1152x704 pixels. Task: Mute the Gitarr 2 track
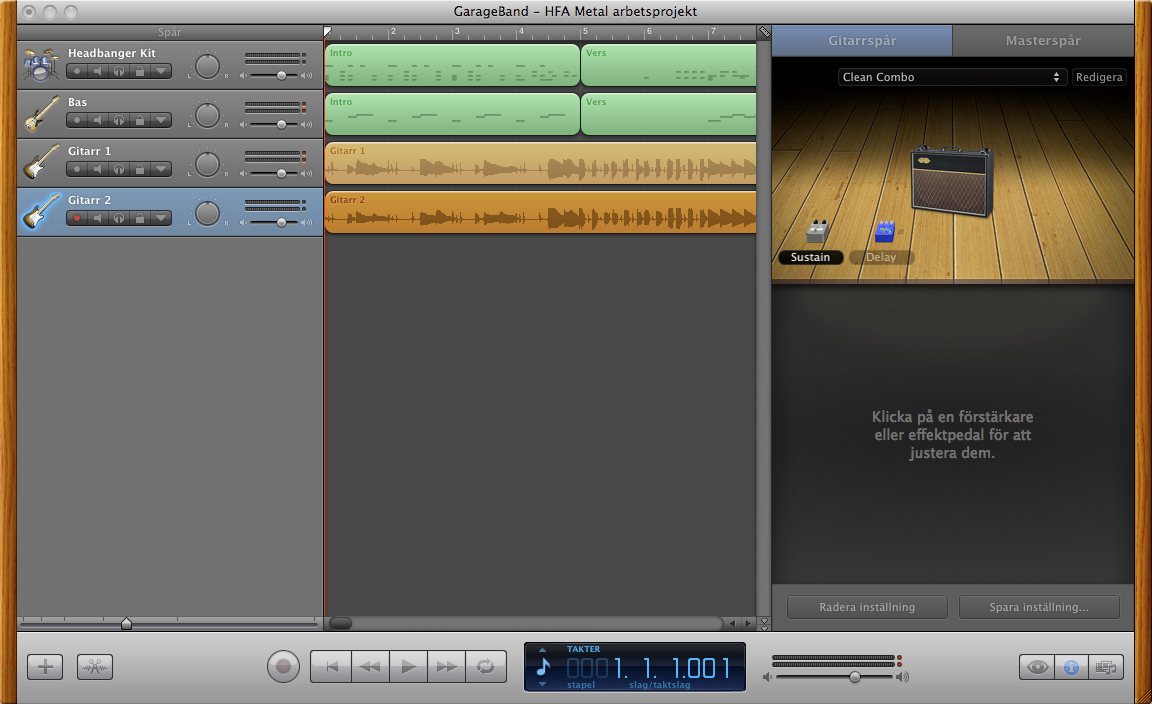pos(98,218)
